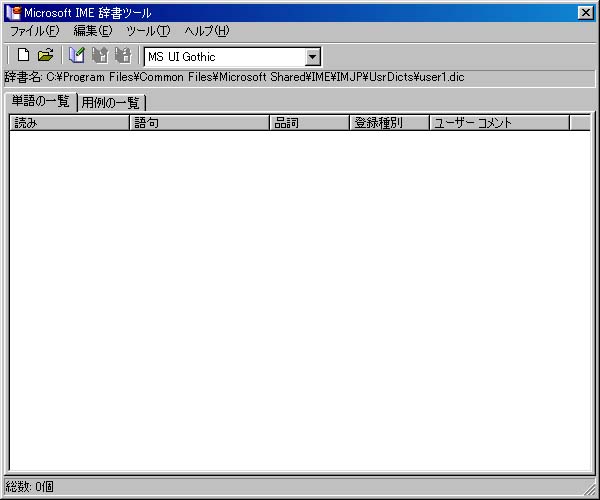Click the 総数: 0個 status bar text
The width and height of the screenshot is (600, 500).
[x=29, y=487]
